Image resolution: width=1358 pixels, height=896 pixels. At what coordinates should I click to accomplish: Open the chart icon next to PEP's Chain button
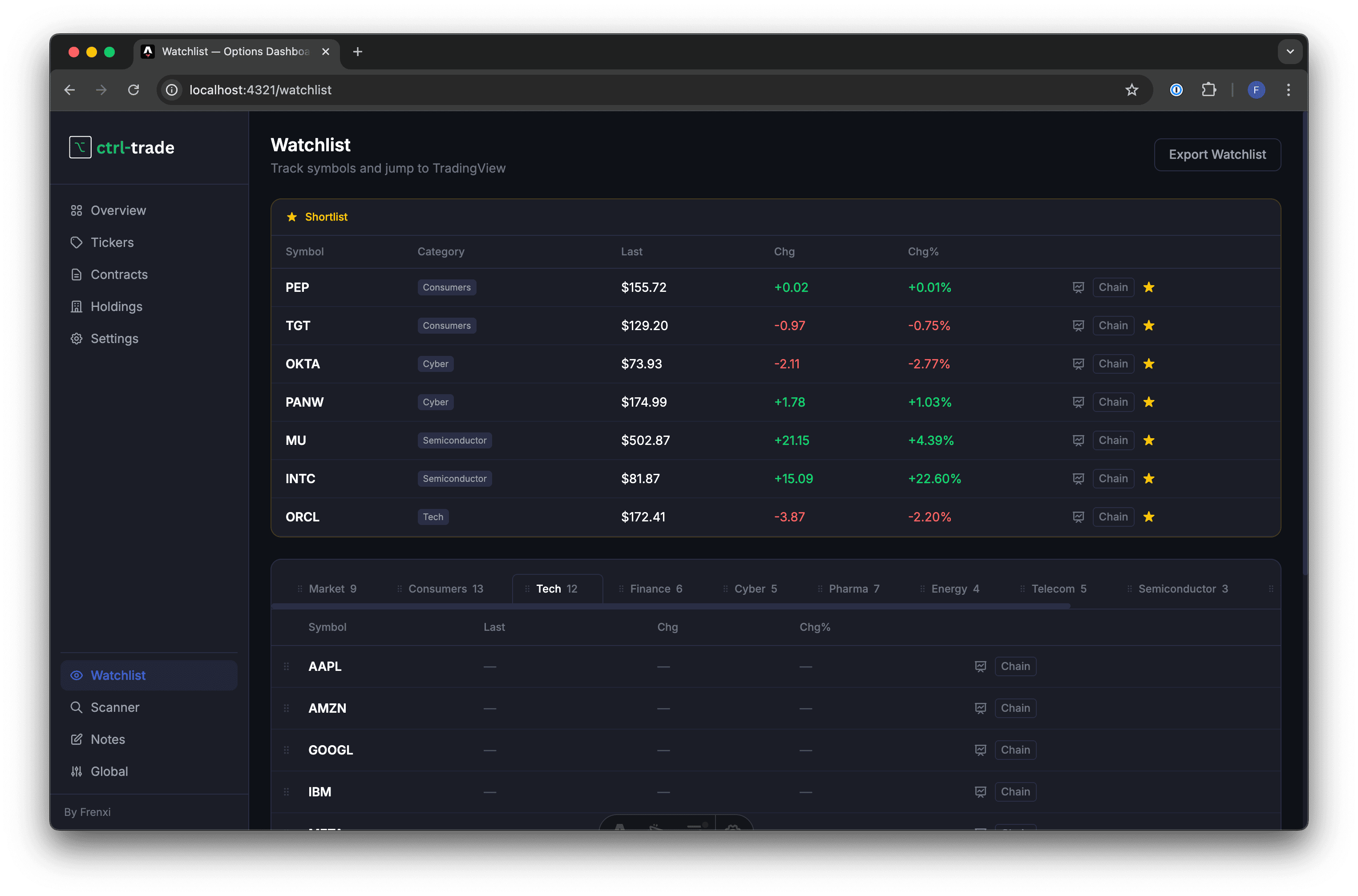[x=1078, y=287]
